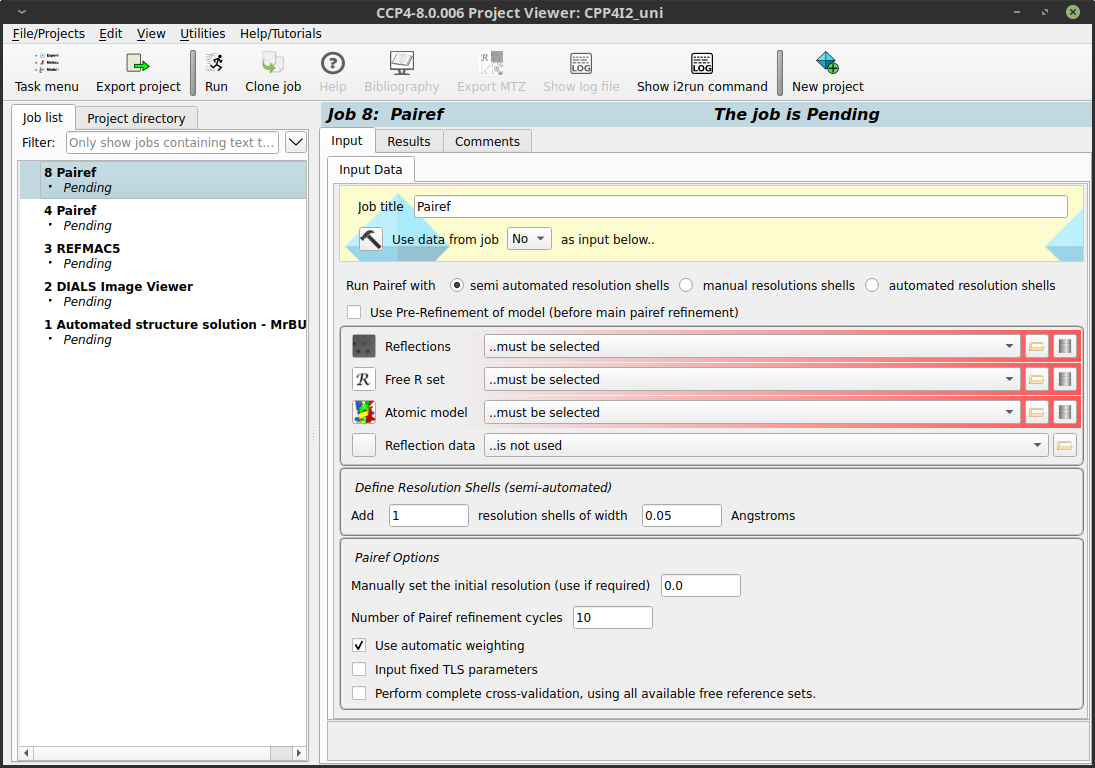The height and width of the screenshot is (768, 1095).
Task: Click Show i2run command icon
Action: click(702, 64)
